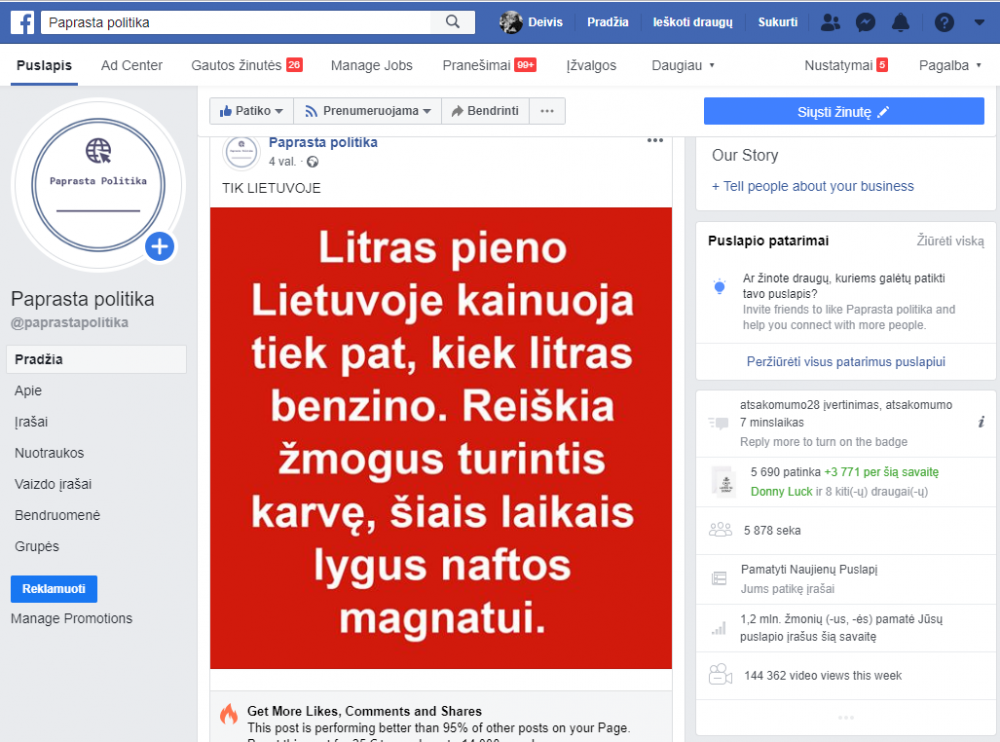Image resolution: width=1000 pixels, height=742 pixels.
Task: Click Sukurti in top bar
Action: click(x=777, y=22)
